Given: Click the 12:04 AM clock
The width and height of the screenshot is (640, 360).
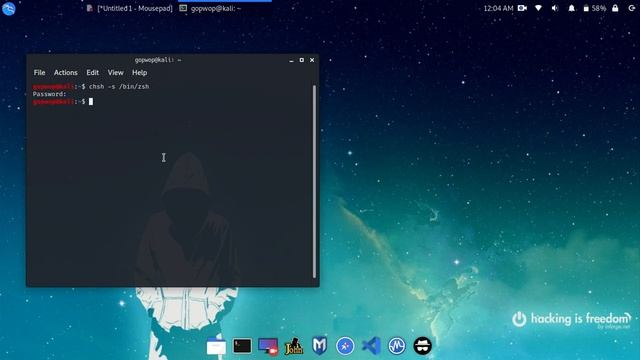Looking at the screenshot, I should [498, 8].
